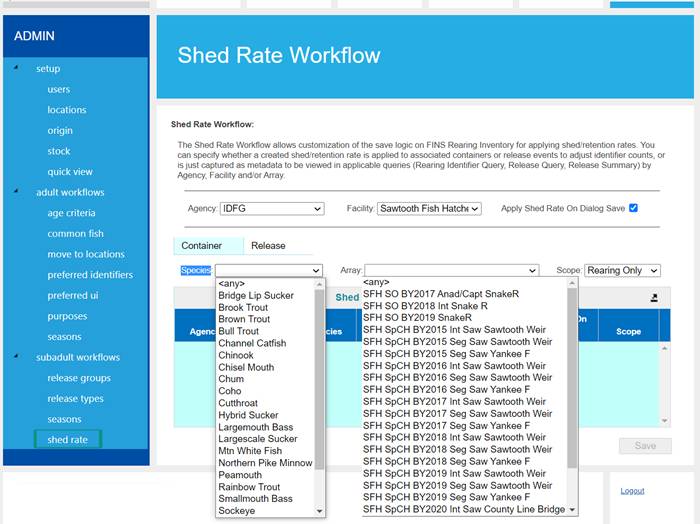
Task: Open the quick view setup item
Action: [x=70, y=172]
